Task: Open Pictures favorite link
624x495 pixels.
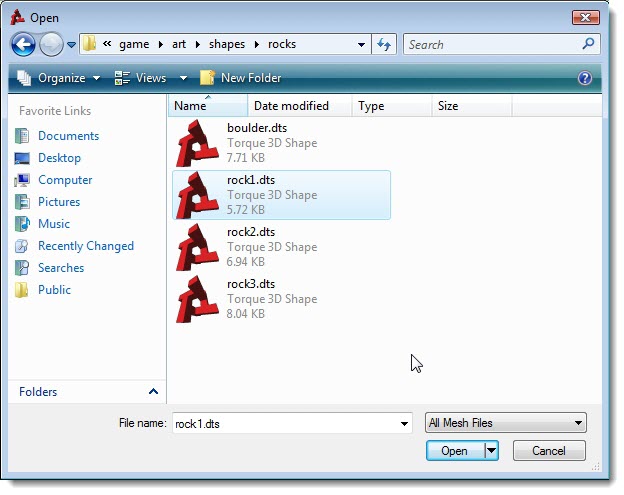Action: 59,202
